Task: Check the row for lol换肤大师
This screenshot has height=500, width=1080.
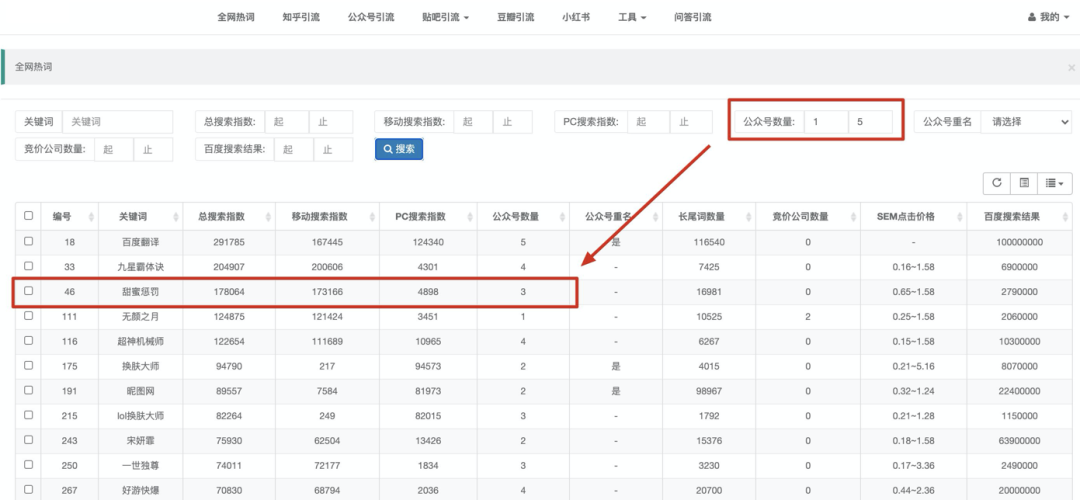Action: click(x=28, y=415)
